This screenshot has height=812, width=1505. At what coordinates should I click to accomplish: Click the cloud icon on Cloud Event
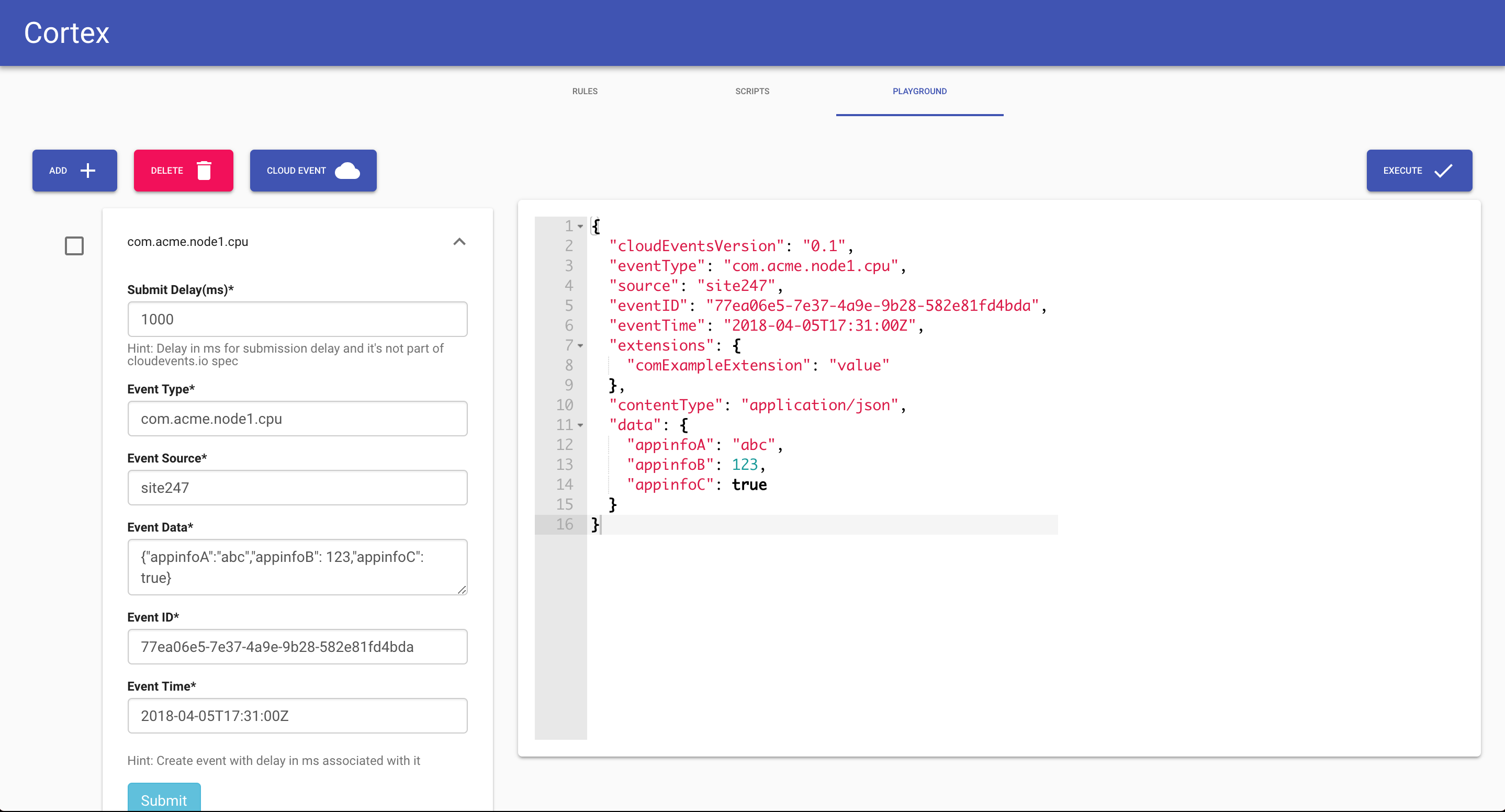pyautogui.click(x=347, y=171)
